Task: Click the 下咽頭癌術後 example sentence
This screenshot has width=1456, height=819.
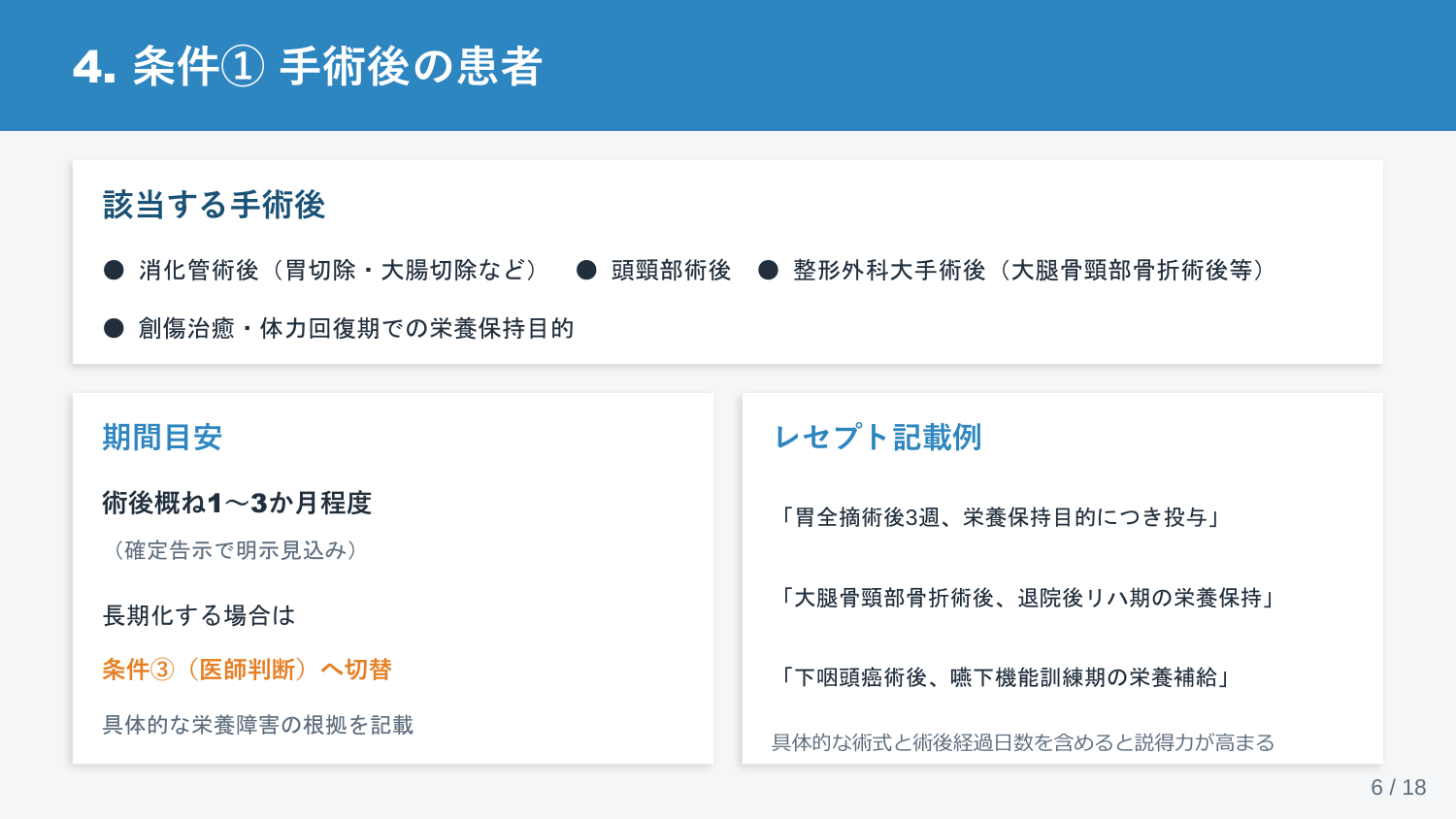Action: (x=1006, y=677)
